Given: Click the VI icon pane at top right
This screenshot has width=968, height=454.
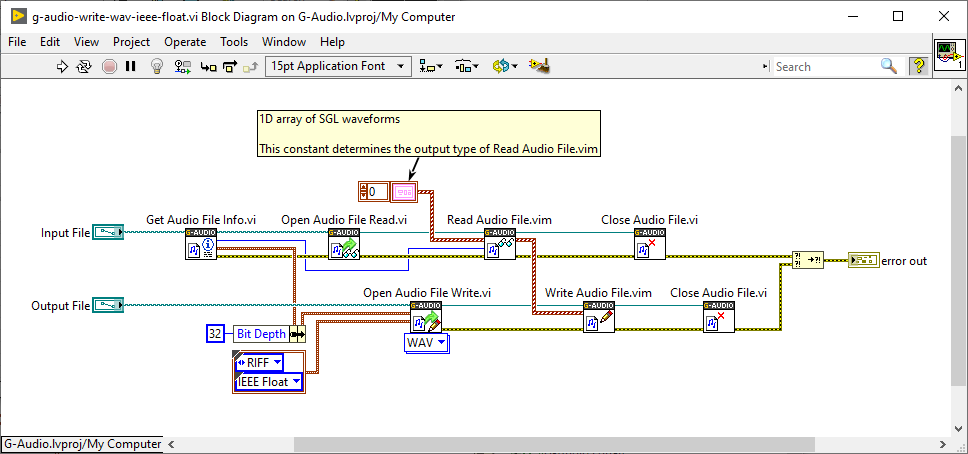Looking at the screenshot, I should [949, 55].
